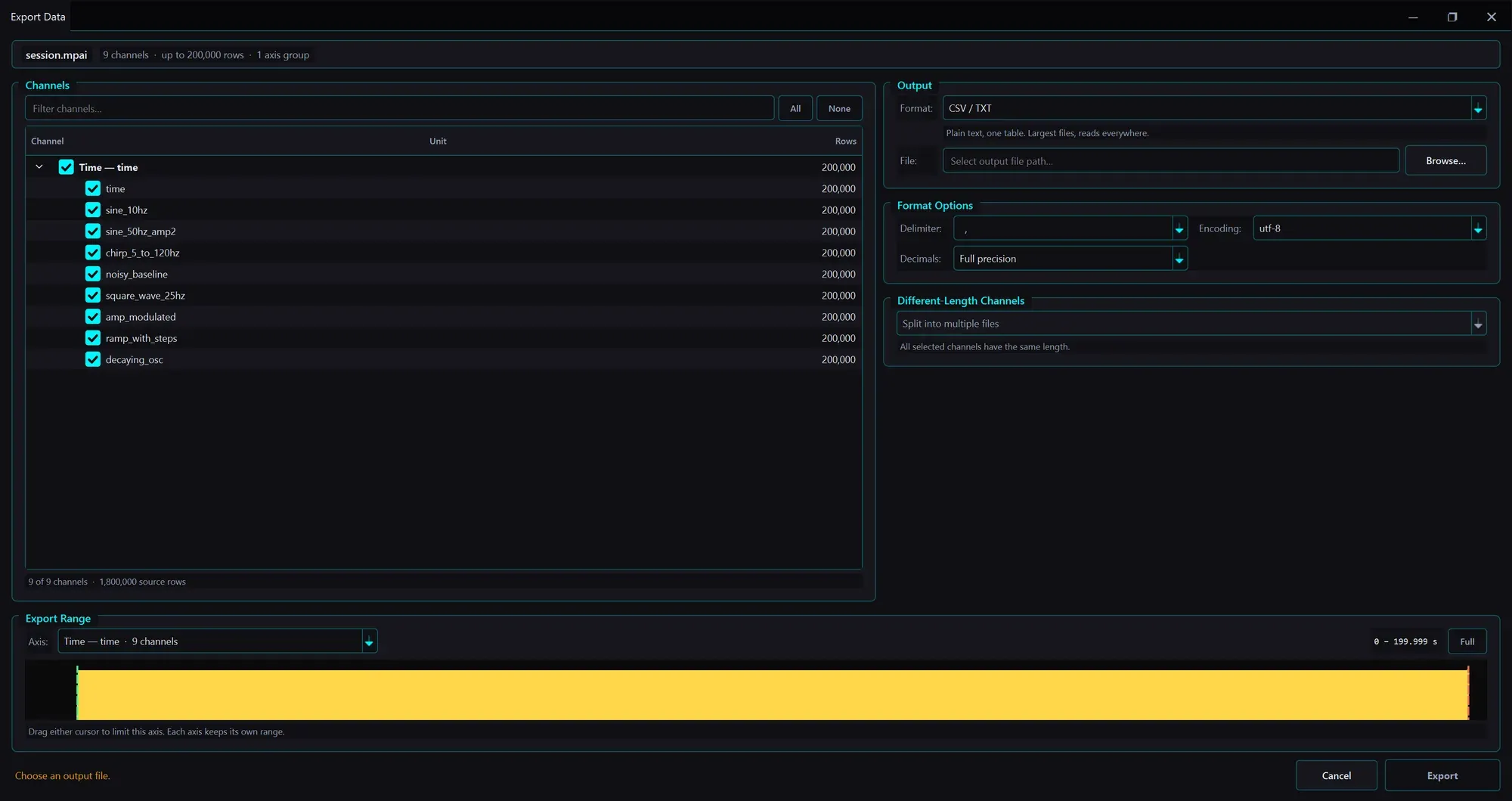This screenshot has width=1512, height=801.
Task: Click the Cancel button
Action: (1336, 775)
